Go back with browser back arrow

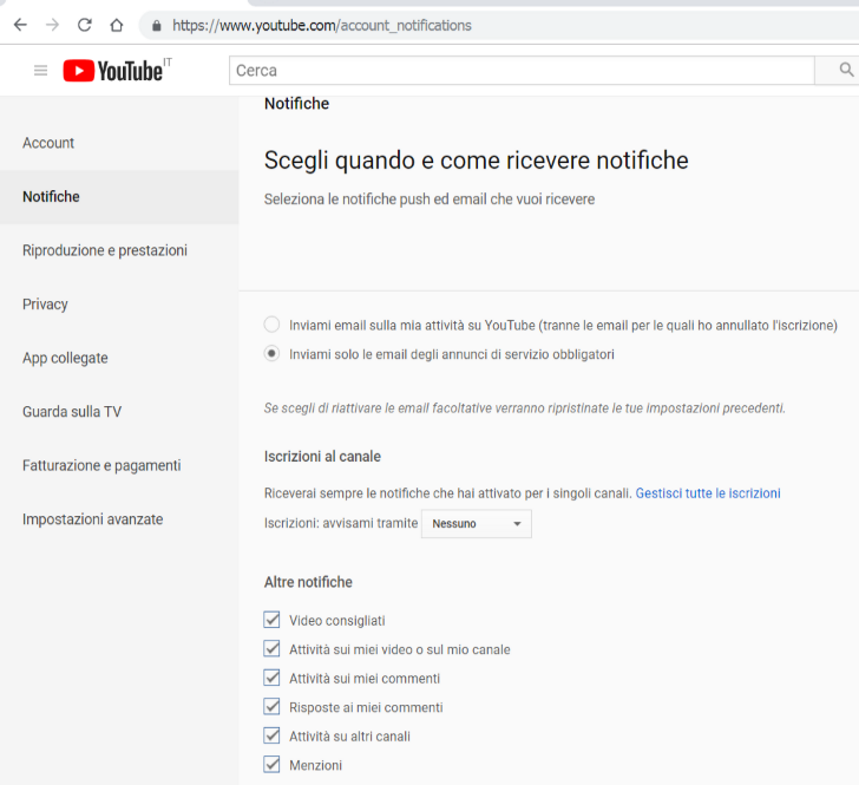click(x=20, y=25)
